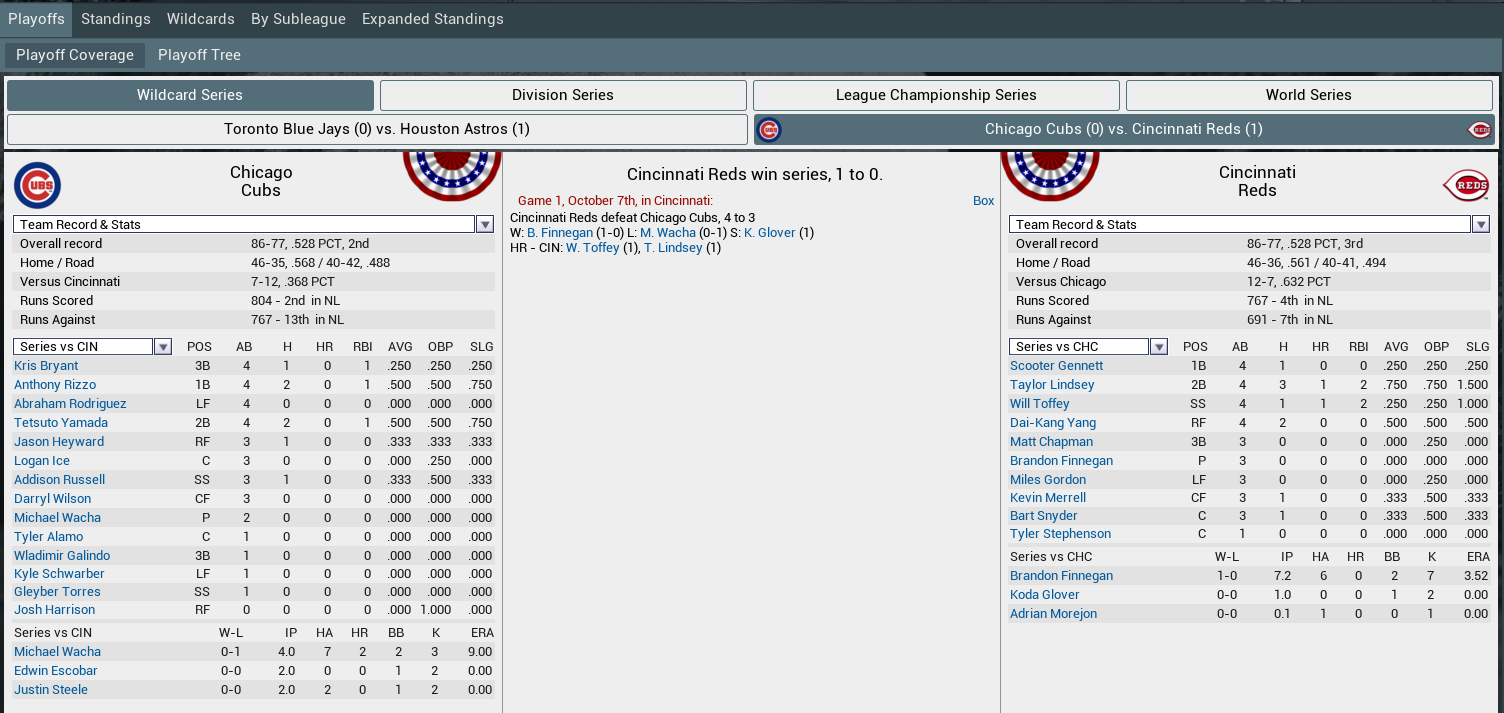The width and height of the screenshot is (1504, 713).
Task: Open Reds Team Record & Stats dropdown
Action: [x=1480, y=225]
